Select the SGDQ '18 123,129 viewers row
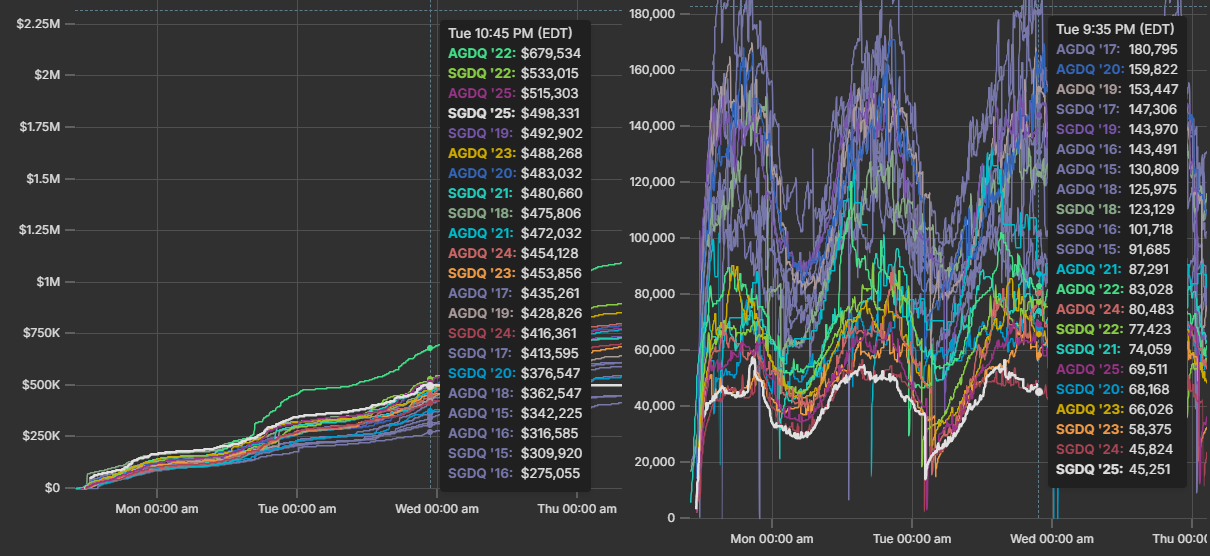Image resolution: width=1210 pixels, height=556 pixels. (x=1117, y=209)
